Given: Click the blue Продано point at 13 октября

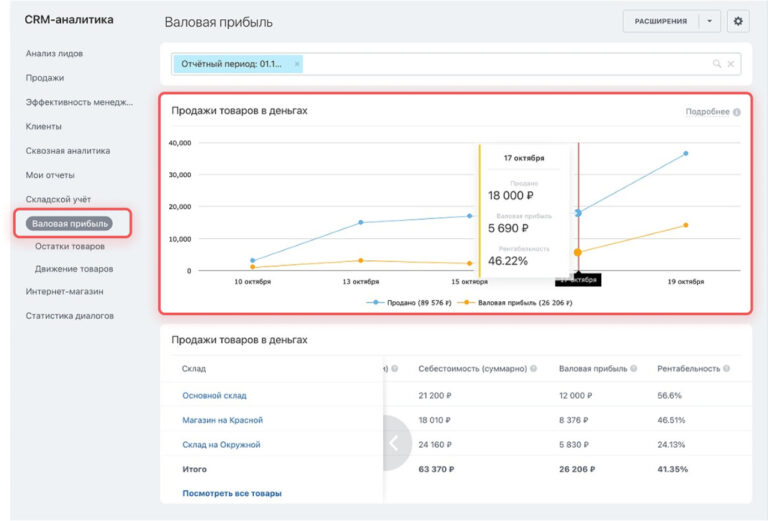Looking at the screenshot, I should click(x=361, y=222).
